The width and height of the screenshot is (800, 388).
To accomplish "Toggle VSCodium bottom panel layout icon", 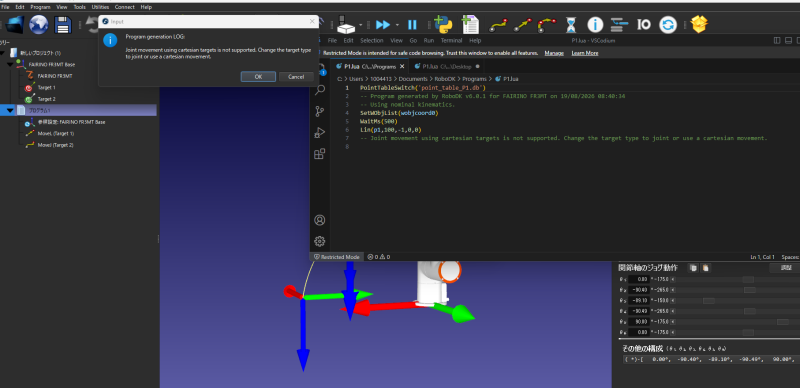I will tap(788, 40).
